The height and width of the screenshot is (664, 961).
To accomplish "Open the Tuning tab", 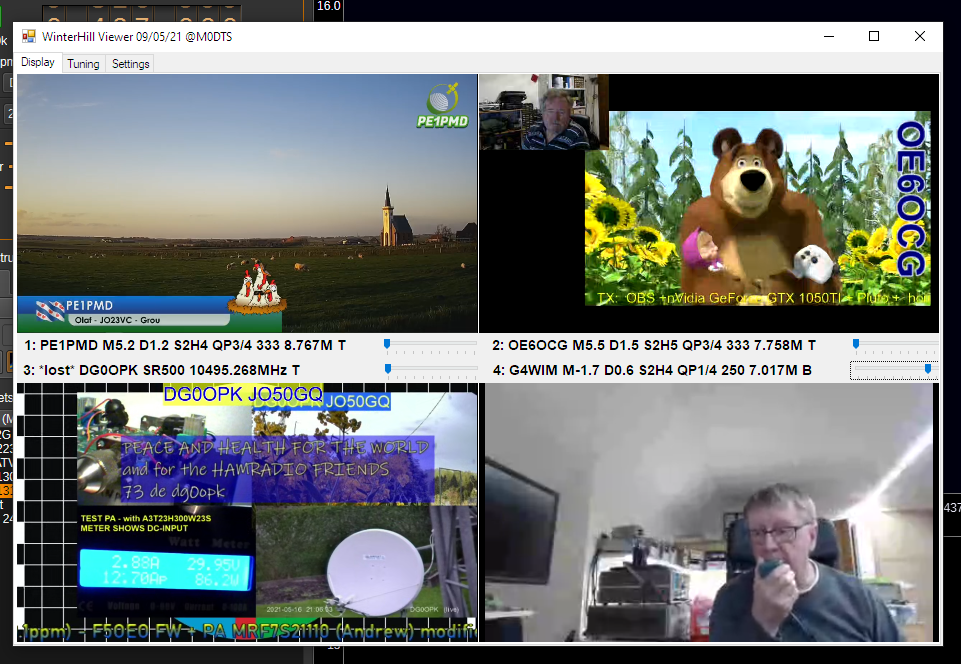I will [x=83, y=64].
